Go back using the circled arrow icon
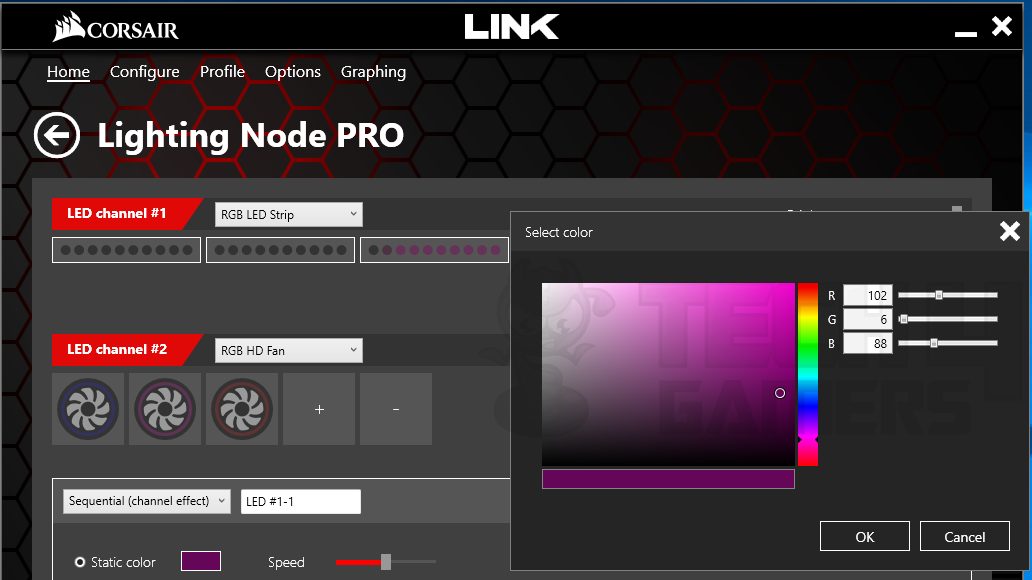Image resolution: width=1032 pixels, height=580 pixels. (57, 135)
